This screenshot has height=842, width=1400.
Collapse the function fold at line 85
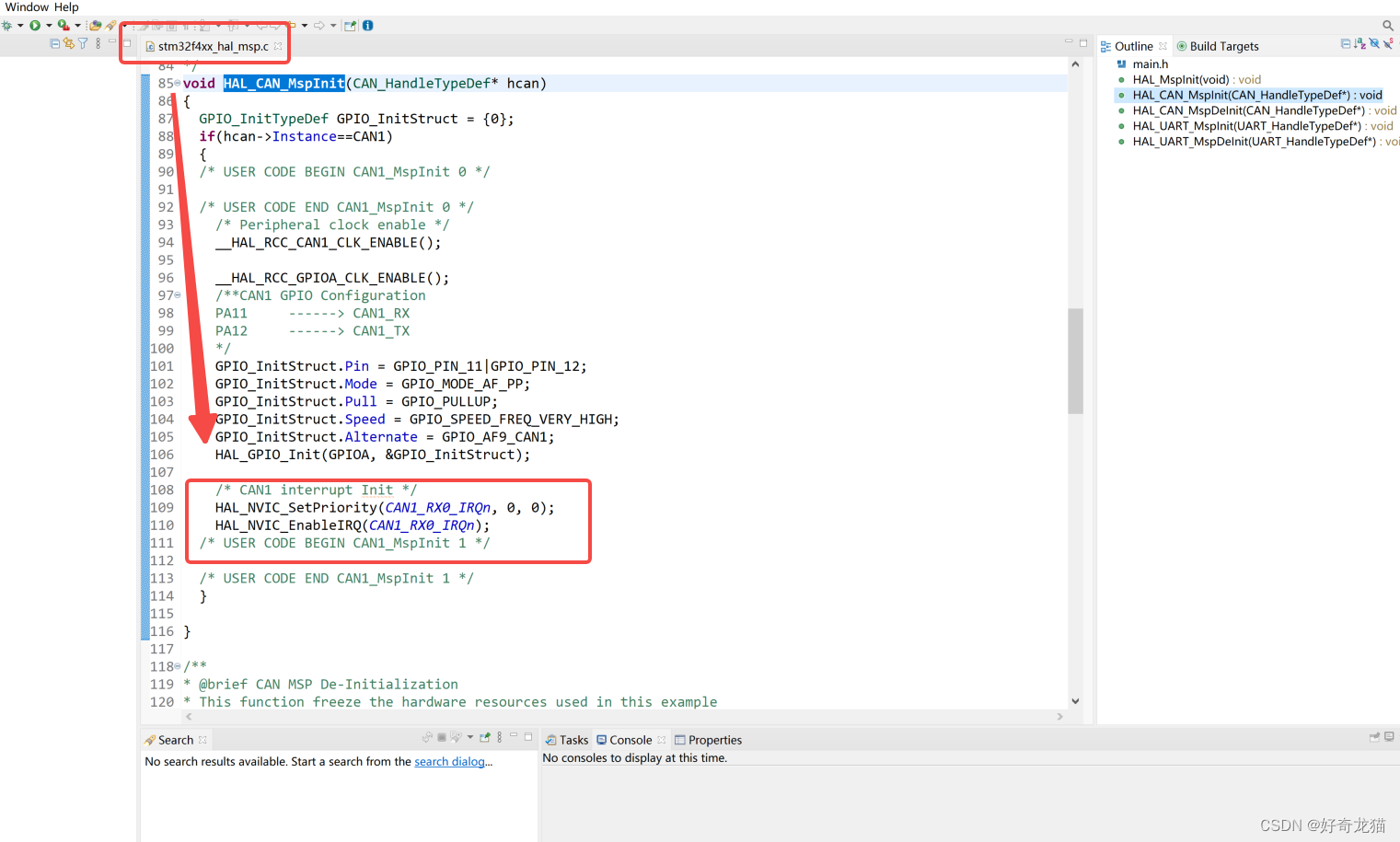[178, 84]
